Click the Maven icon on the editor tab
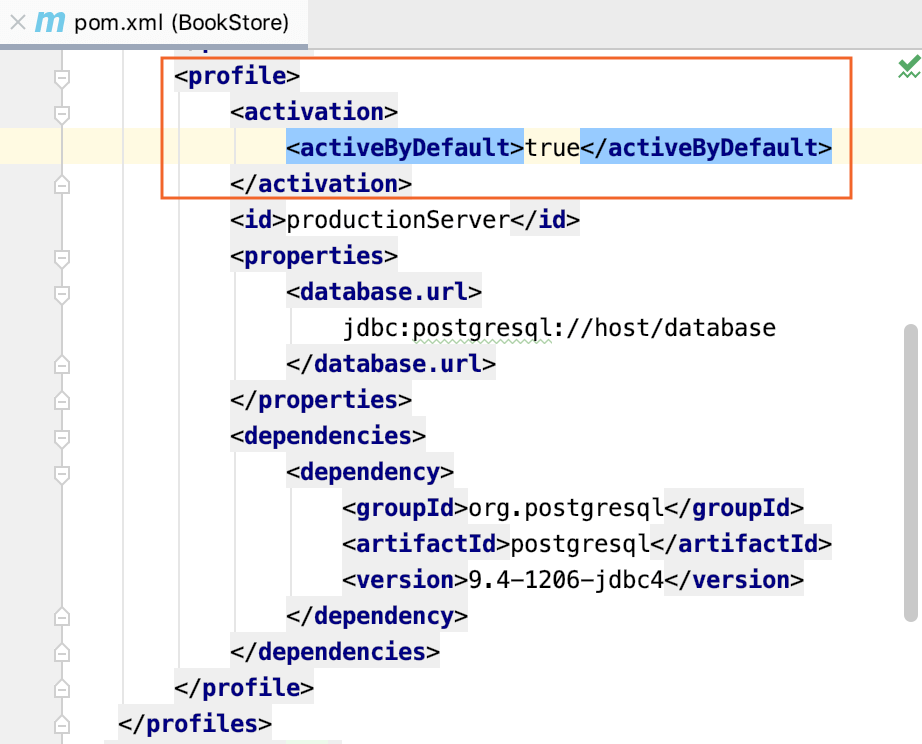The width and height of the screenshot is (922, 744). point(48,22)
